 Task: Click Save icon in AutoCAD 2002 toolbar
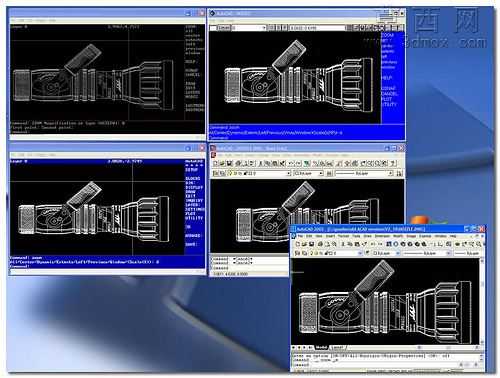pos(312,244)
